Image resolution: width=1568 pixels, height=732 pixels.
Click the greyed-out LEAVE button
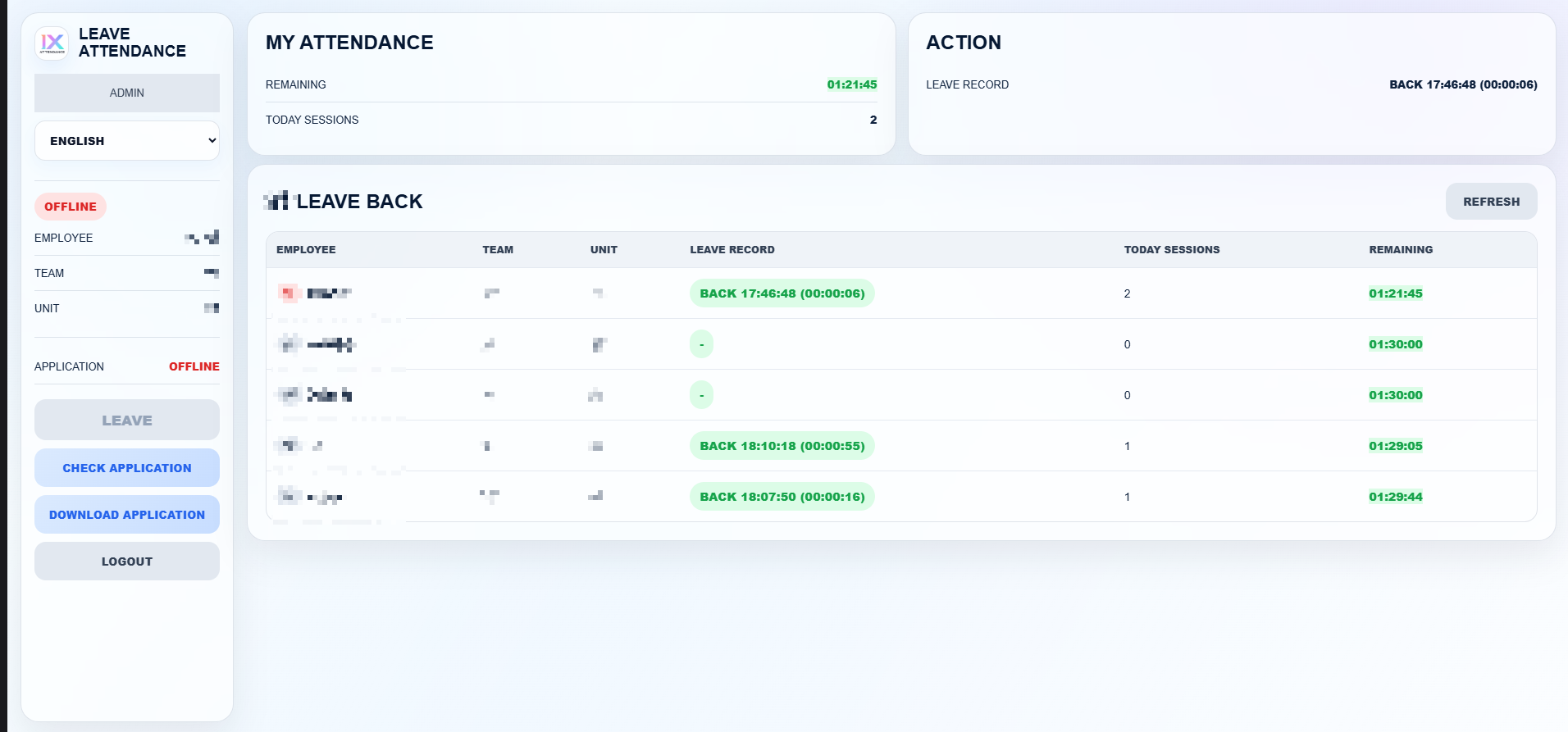click(x=127, y=420)
